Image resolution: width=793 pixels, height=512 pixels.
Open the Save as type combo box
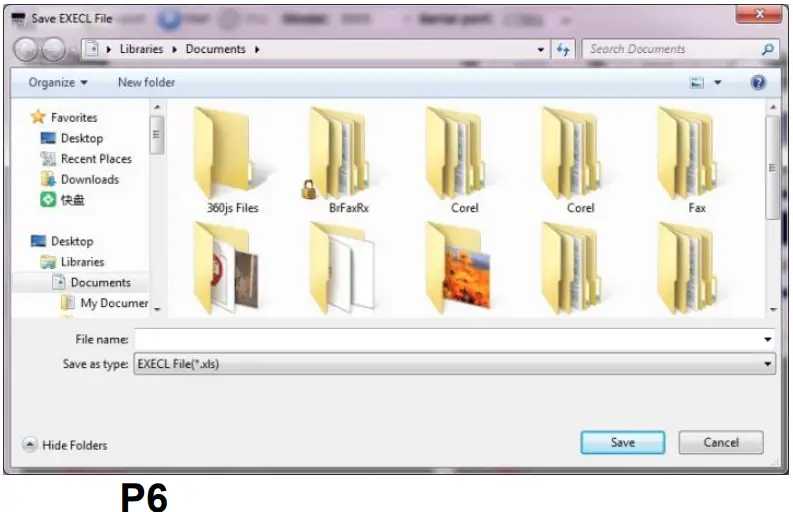(454, 364)
